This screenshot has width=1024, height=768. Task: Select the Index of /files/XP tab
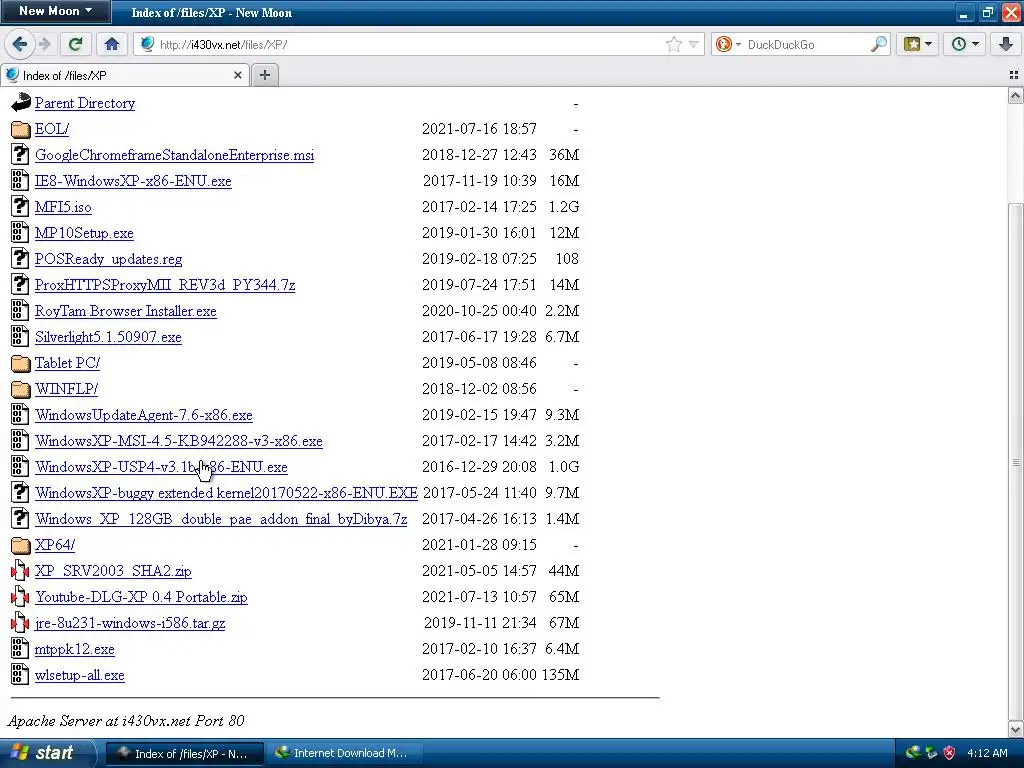(x=124, y=75)
